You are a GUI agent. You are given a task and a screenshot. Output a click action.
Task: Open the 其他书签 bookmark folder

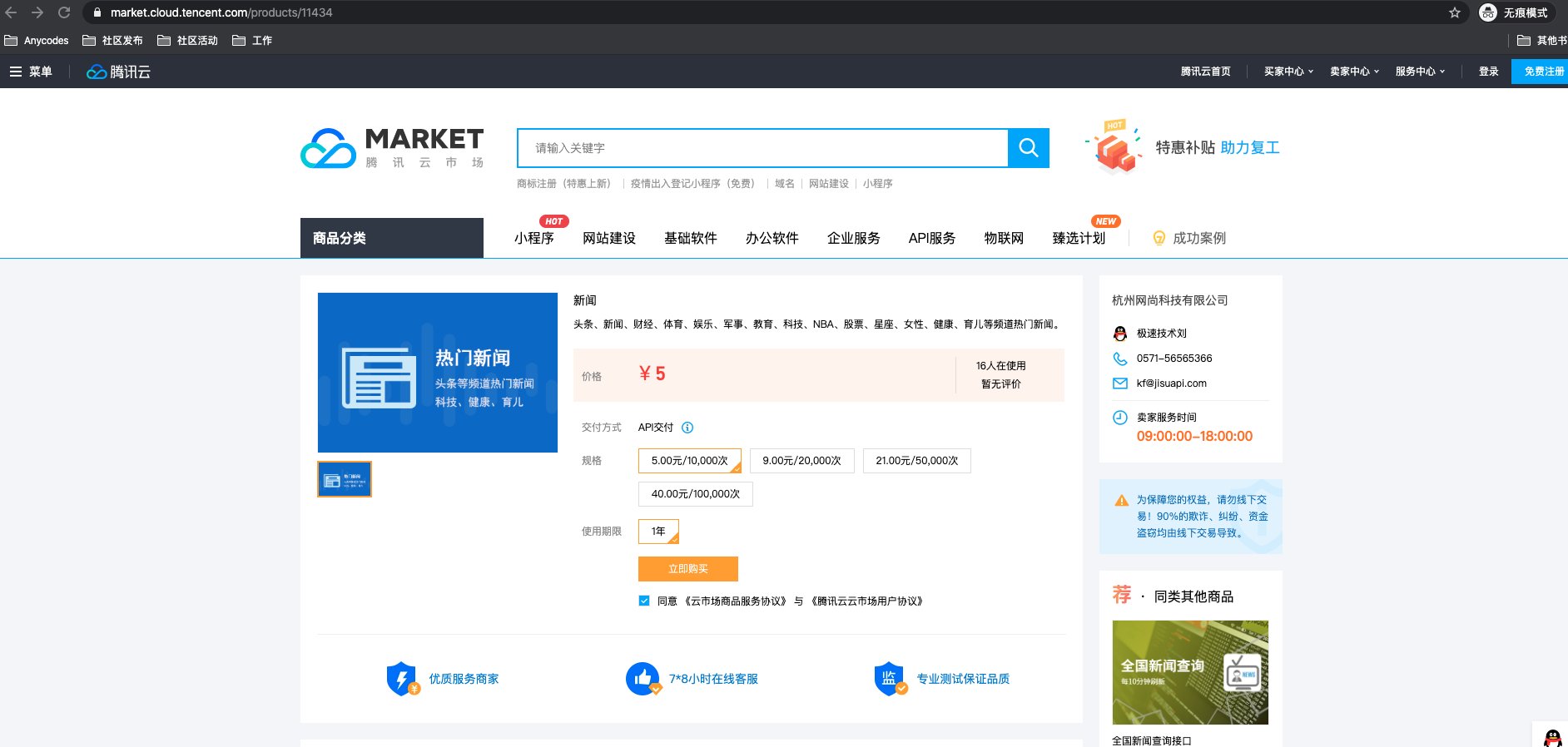pyautogui.click(x=1542, y=40)
